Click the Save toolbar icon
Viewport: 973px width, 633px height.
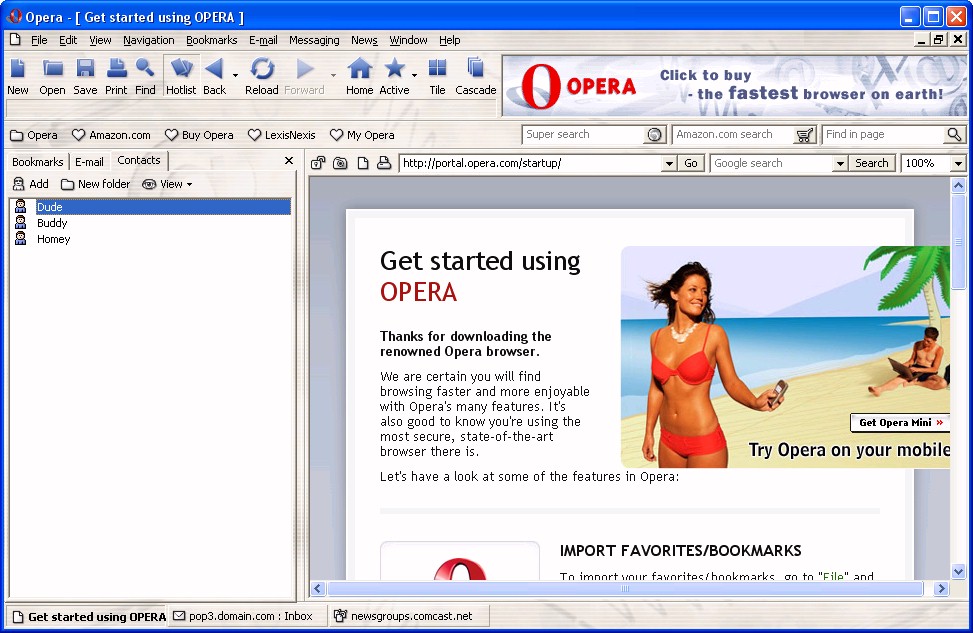[85, 69]
